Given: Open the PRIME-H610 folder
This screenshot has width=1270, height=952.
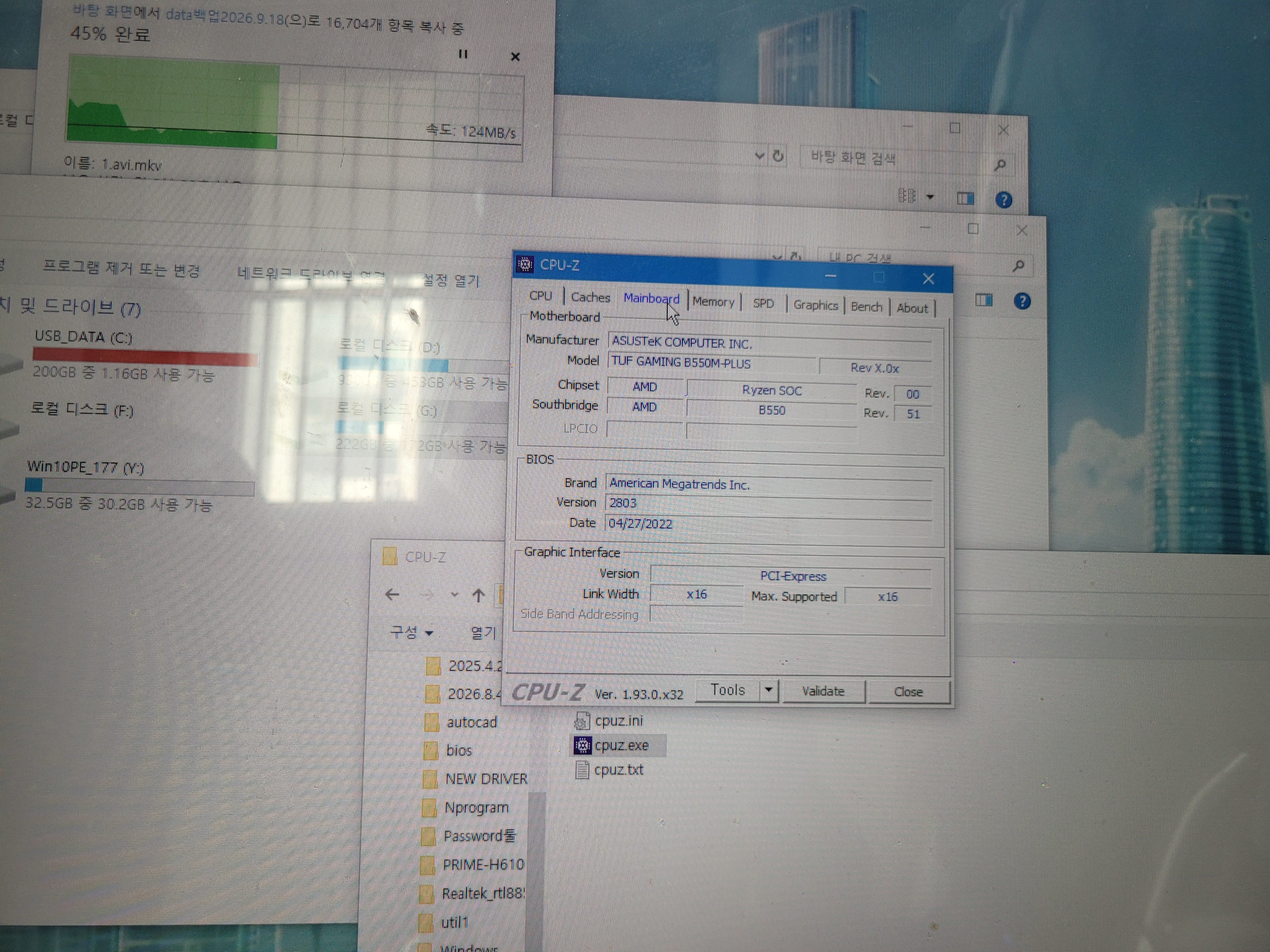Looking at the screenshot, I should (x=472, y=865).
